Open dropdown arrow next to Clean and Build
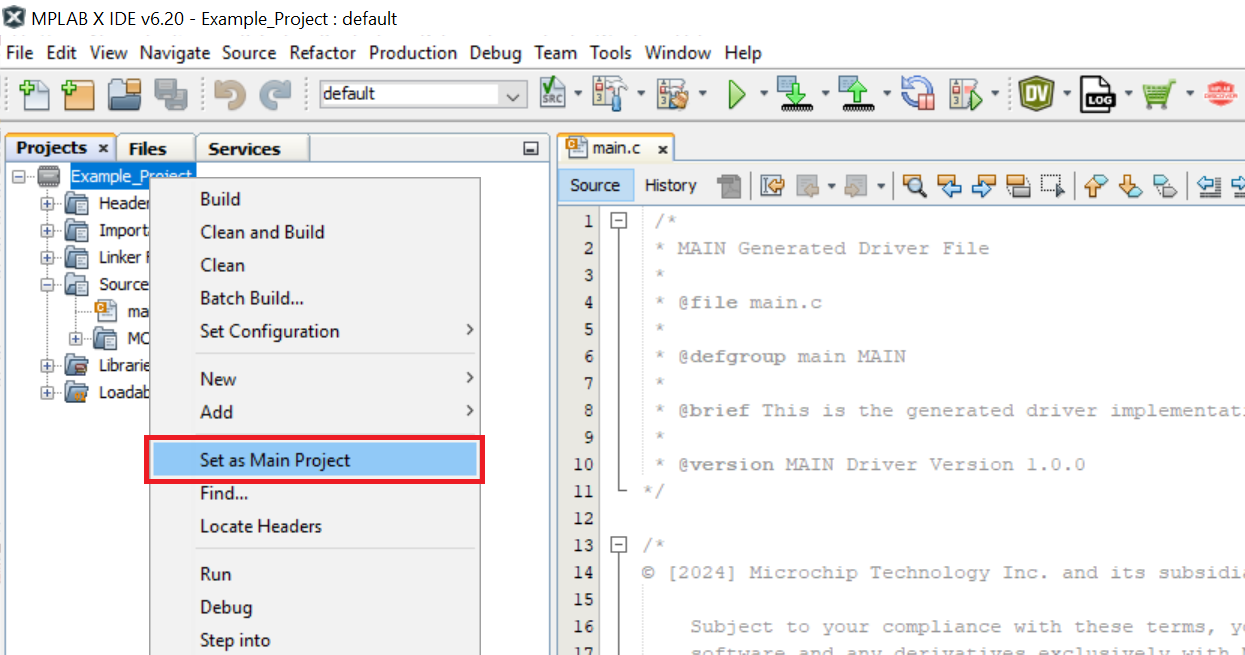1245x655 pixels. (702, 95)
